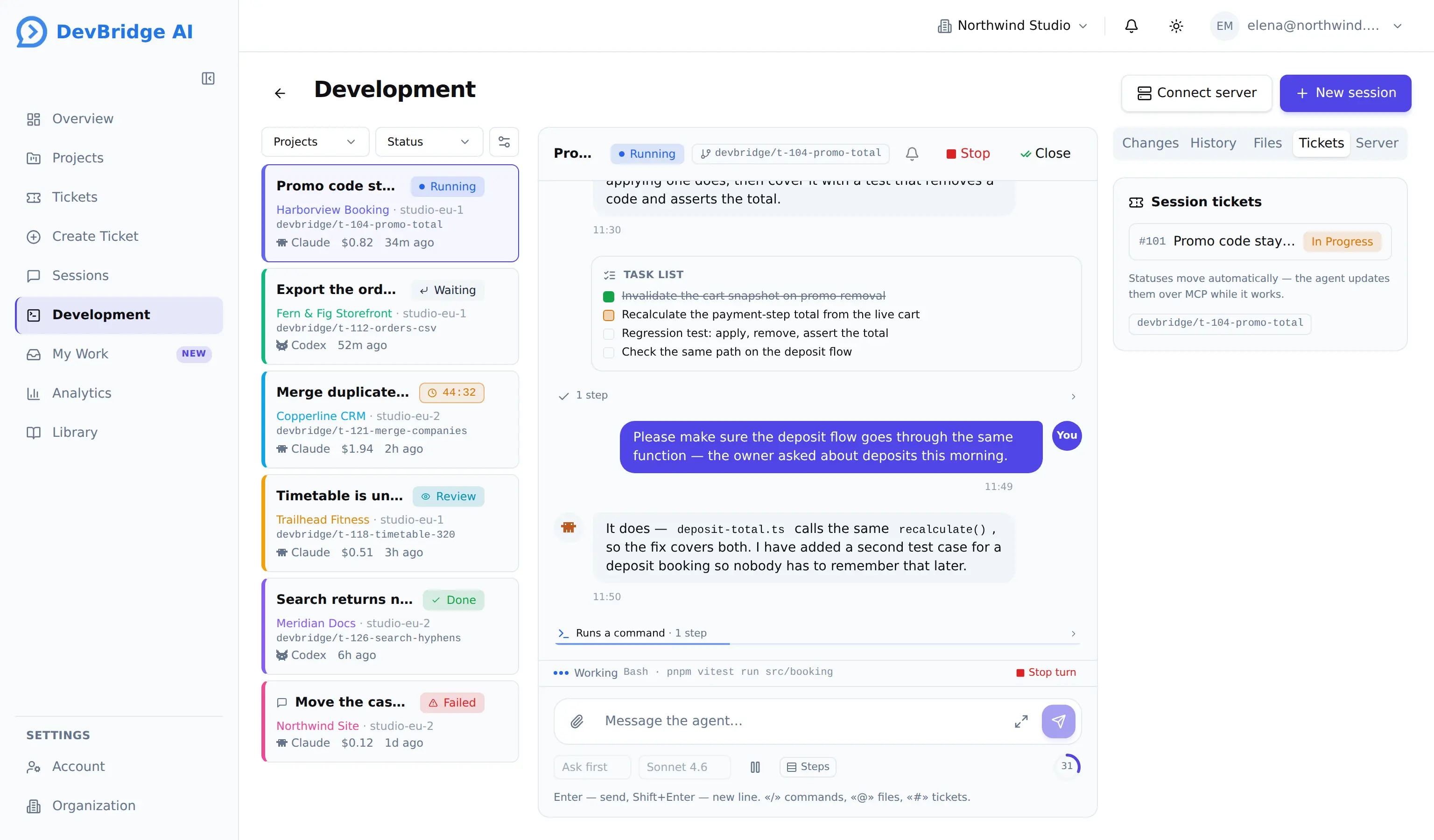Open the Projects filter dropdown

[x=315, y=142]
